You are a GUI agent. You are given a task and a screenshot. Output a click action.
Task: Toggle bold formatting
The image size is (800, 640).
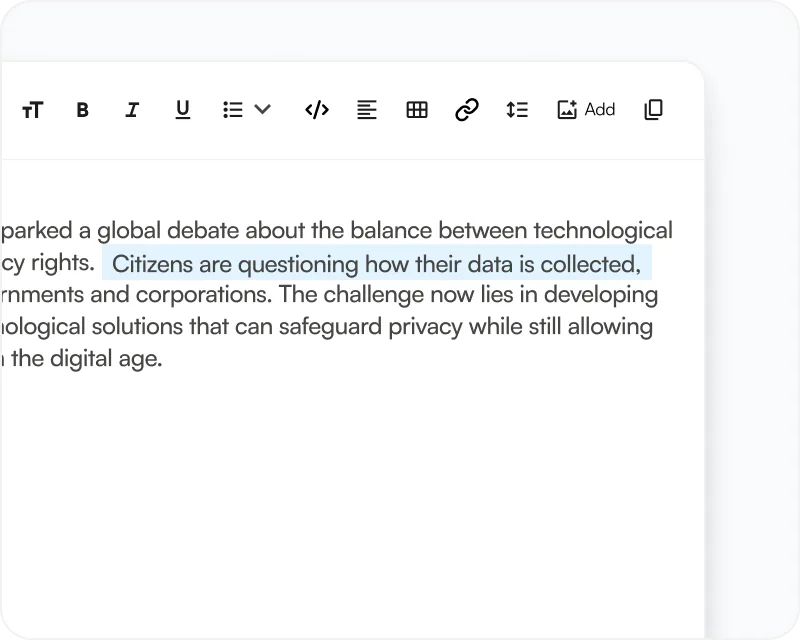82,110
